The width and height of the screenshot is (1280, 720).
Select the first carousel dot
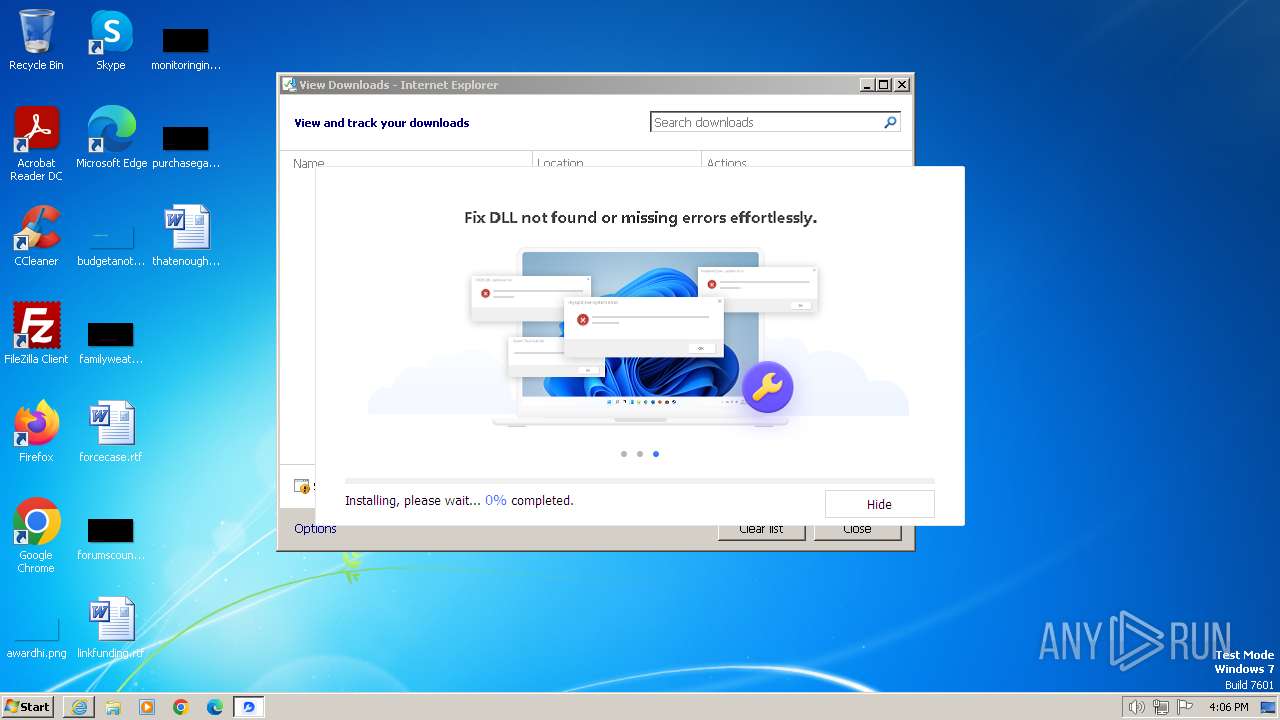624,454
